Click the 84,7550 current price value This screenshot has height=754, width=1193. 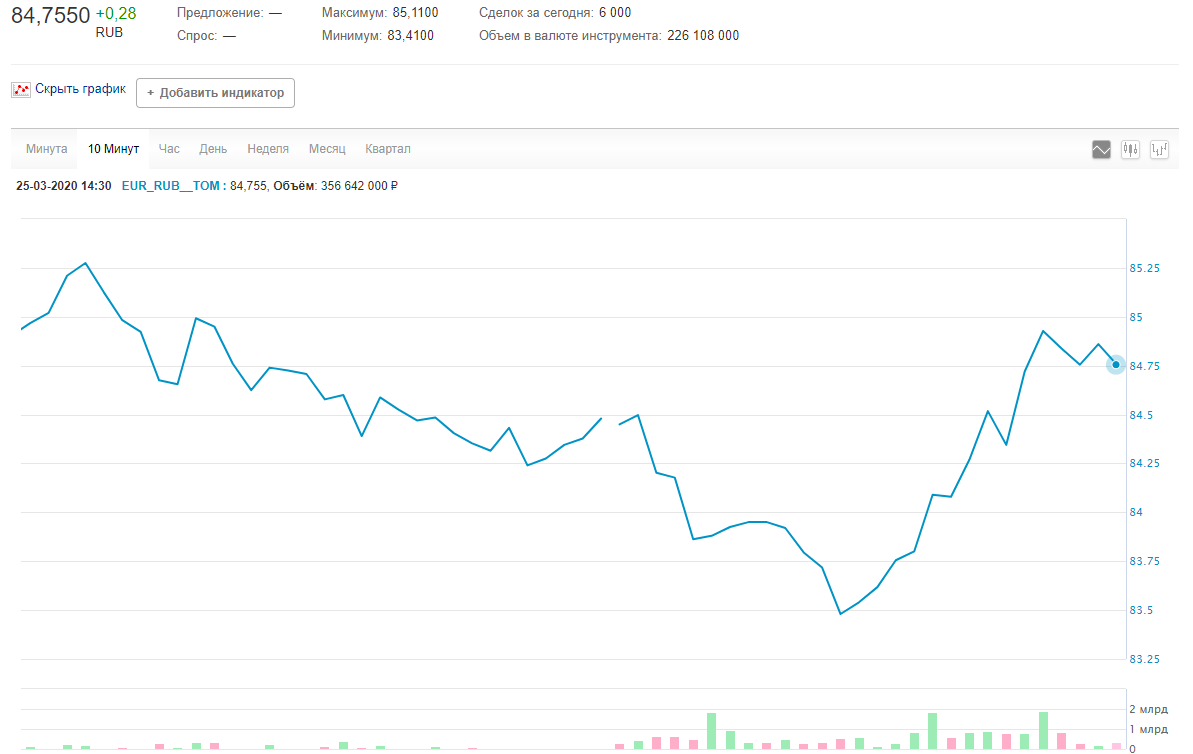(50, 15)
